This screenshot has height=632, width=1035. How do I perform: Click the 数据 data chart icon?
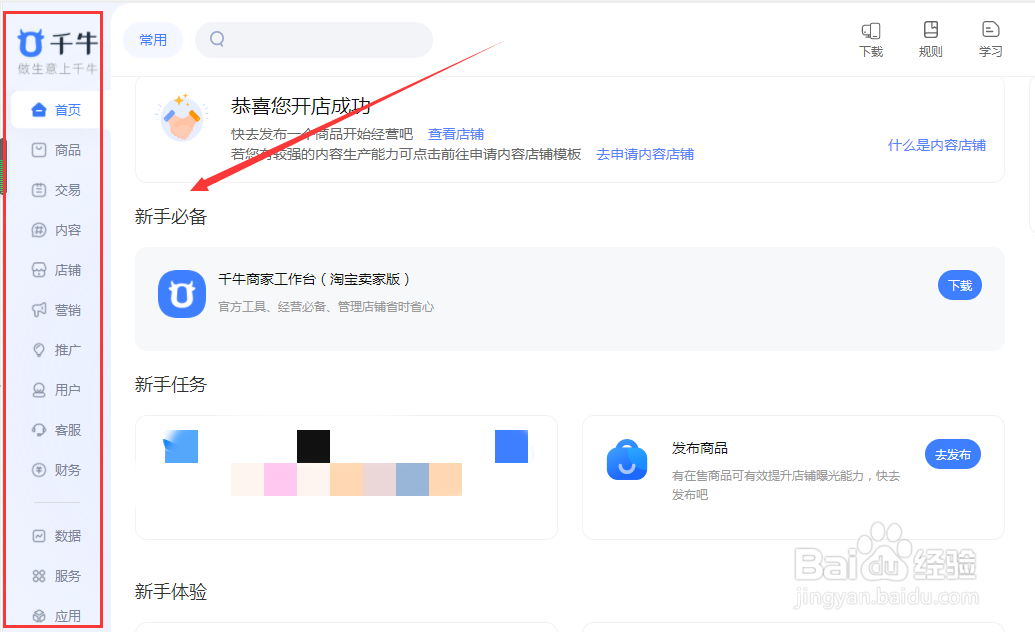coord(39,536)
